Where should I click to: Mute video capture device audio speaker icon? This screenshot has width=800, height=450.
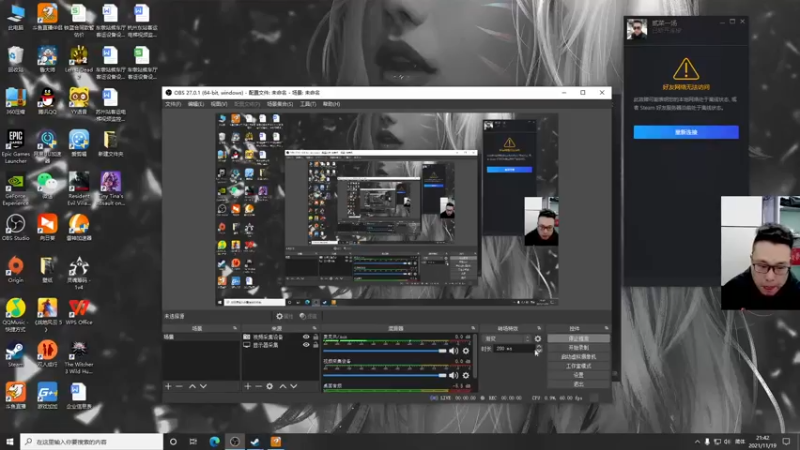click(x=453, y=375)
